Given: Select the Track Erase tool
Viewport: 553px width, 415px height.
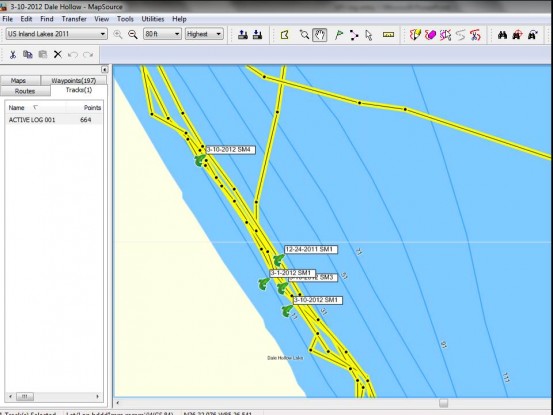Looking at the screenshot, I should coord(430,35).
